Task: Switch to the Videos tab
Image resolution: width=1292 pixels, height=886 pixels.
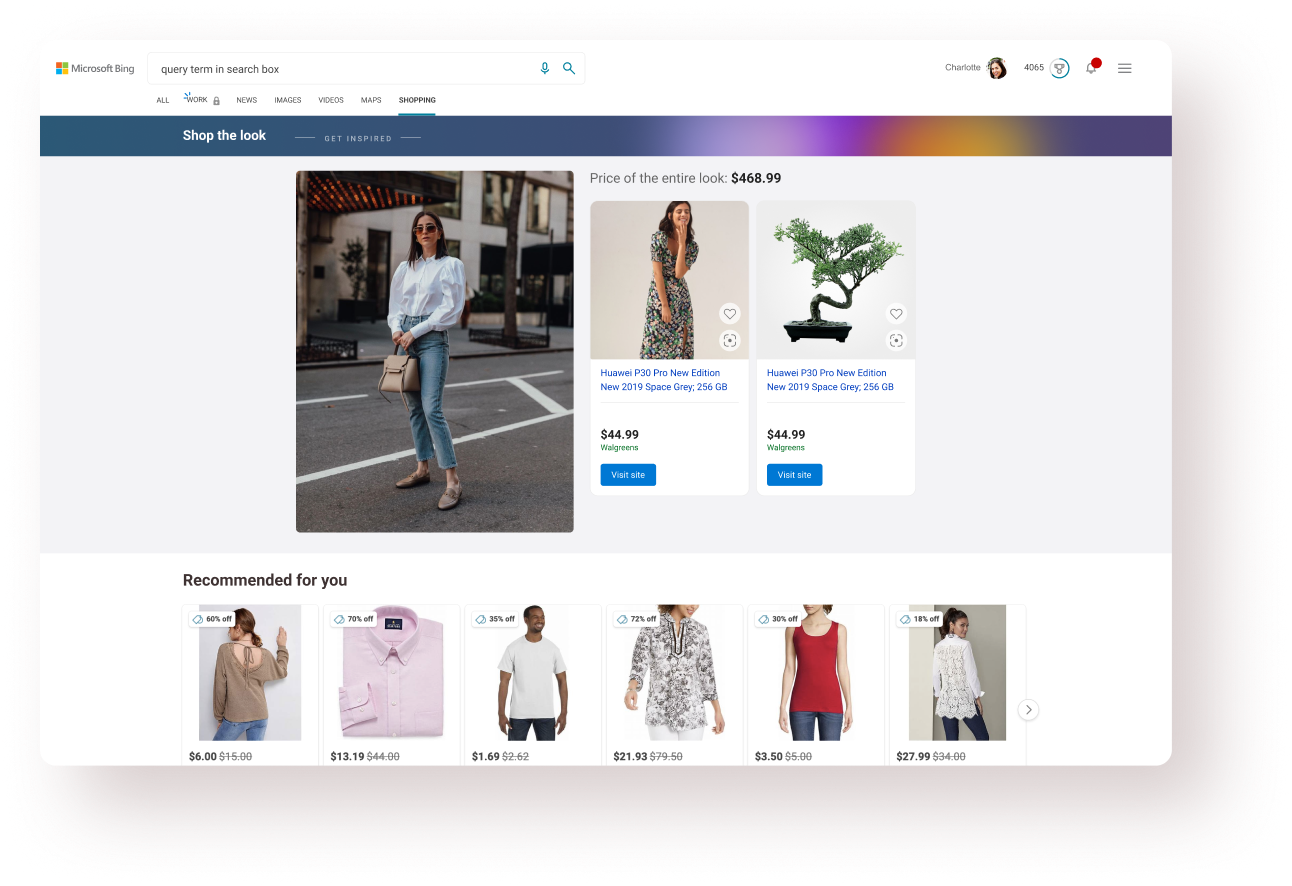Action: 331,100
